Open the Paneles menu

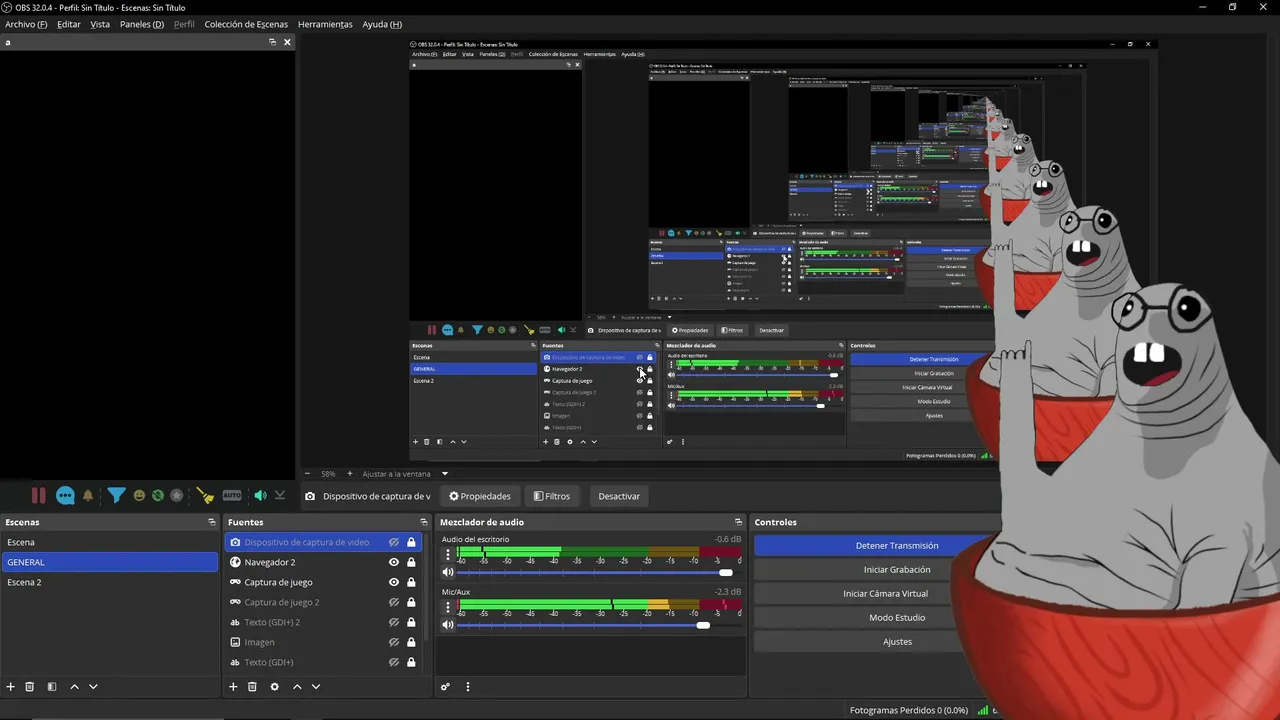142,24
